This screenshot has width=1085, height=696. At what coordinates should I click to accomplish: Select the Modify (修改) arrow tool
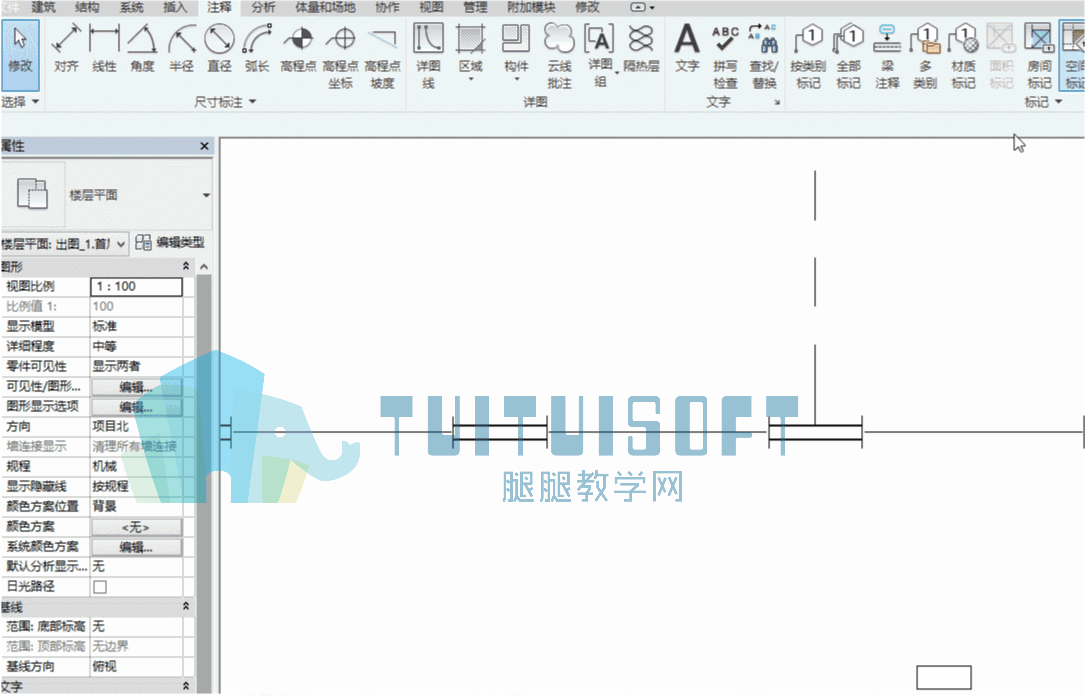pyautogui.click(x=20, y=54)
